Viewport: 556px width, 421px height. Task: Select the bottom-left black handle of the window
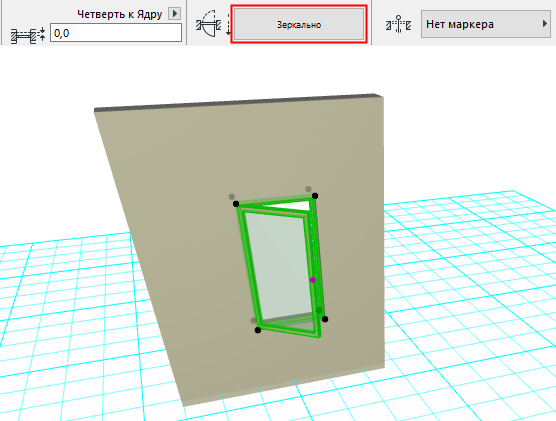(x=258, y=330)
